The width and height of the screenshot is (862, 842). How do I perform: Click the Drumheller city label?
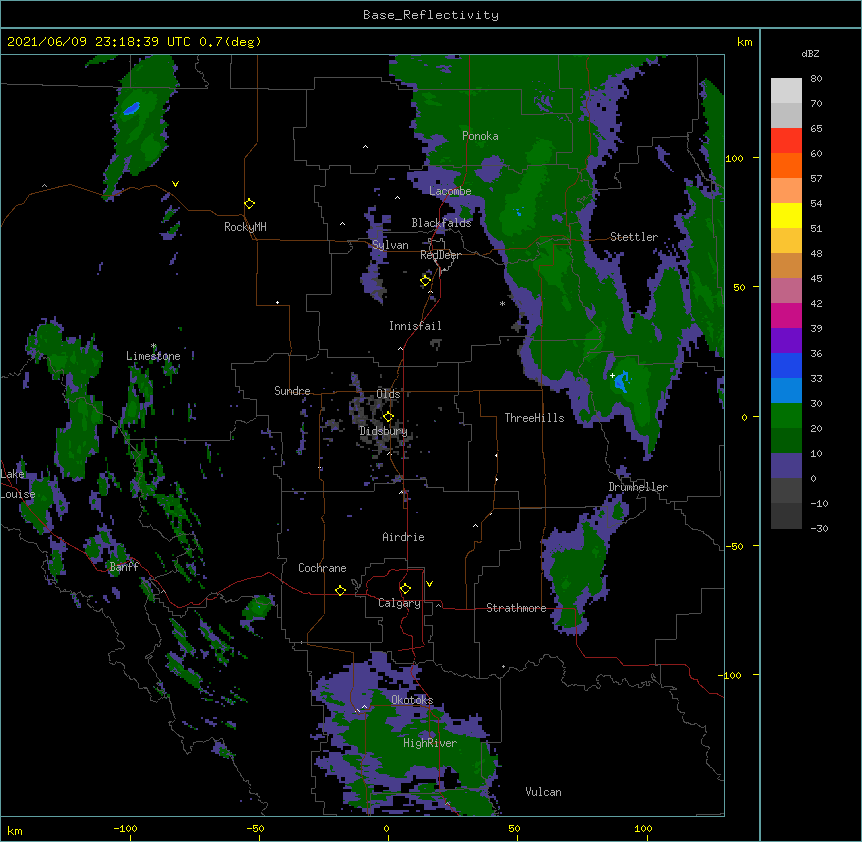[x=638, y=487]
